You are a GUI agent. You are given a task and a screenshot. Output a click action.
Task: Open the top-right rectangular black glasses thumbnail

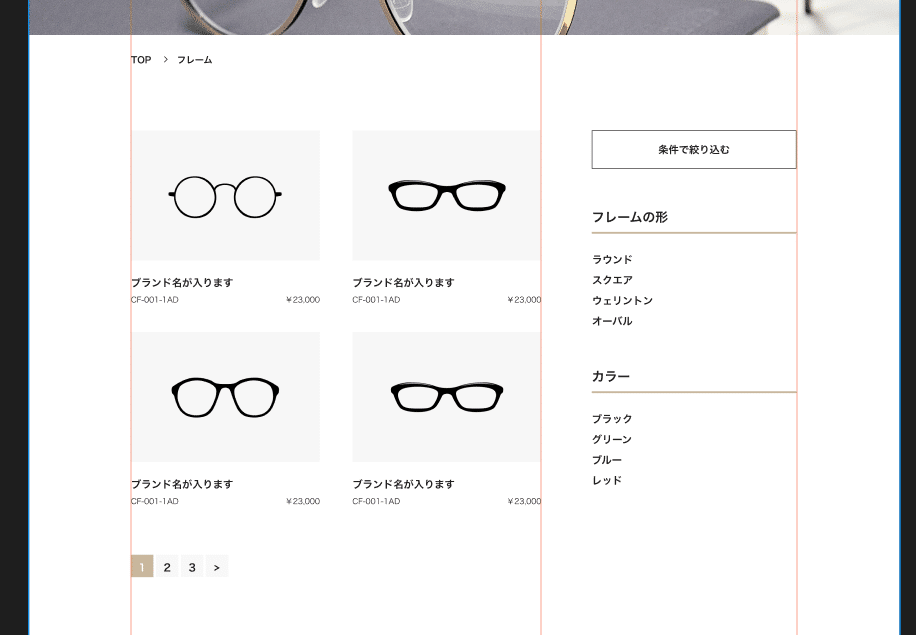[x=447, y=195]
